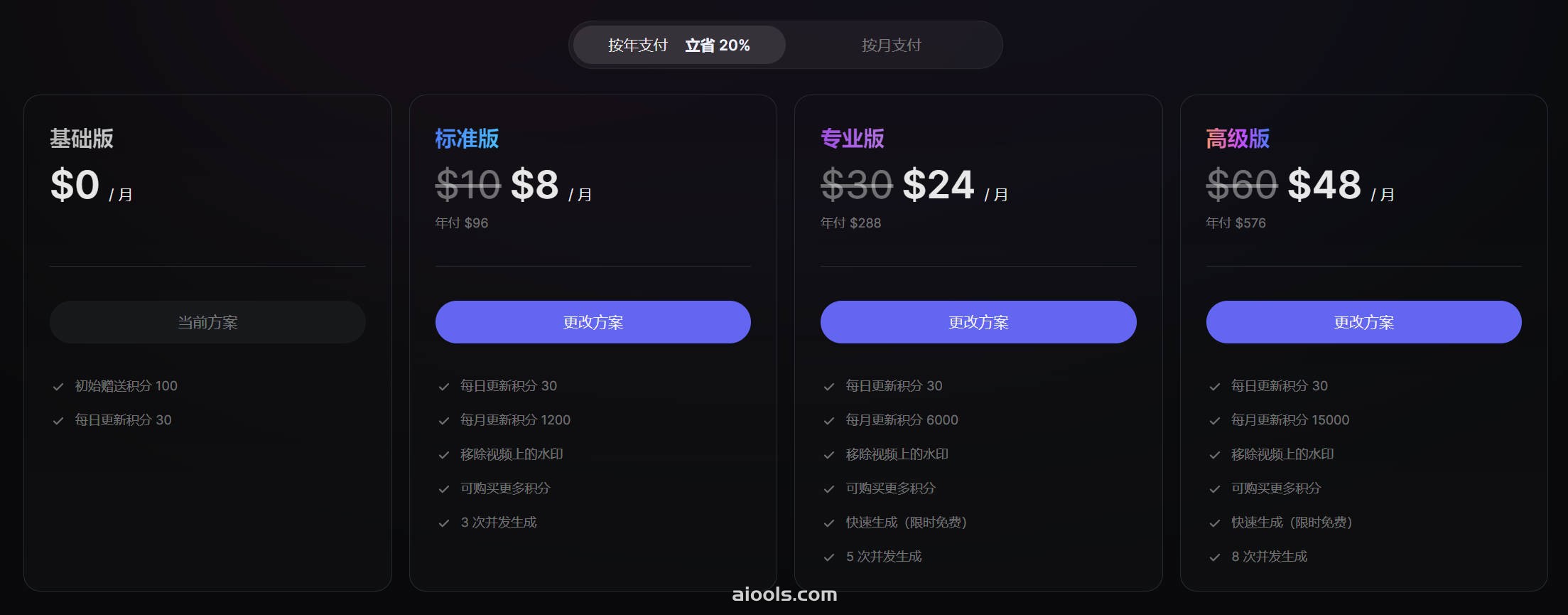The image size is (1568, 615).
Task: Click checkmark beside 每月更新积分 1200
Action: click(444, 421)
